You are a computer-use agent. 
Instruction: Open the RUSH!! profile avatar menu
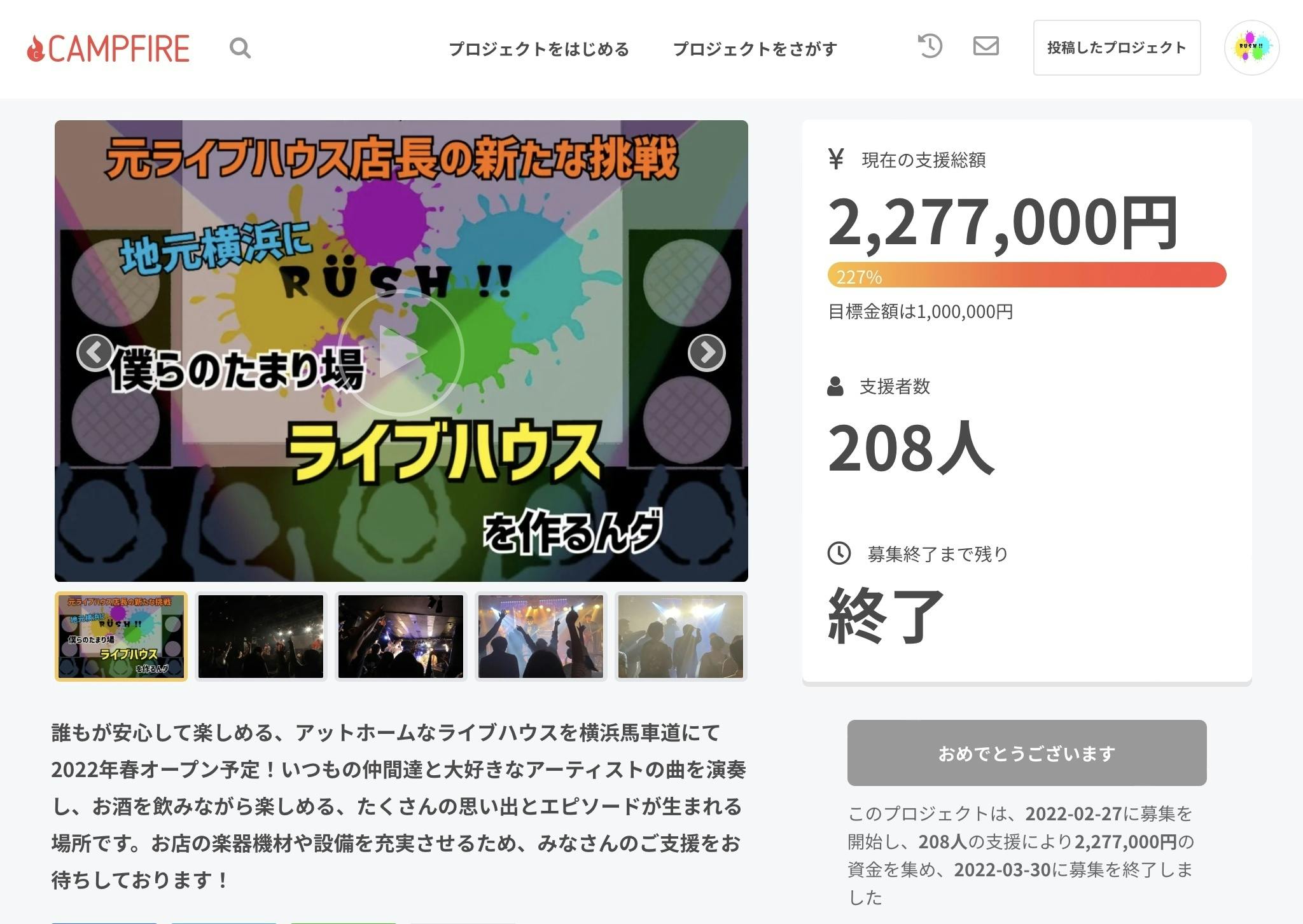[x=1251, y=48]
